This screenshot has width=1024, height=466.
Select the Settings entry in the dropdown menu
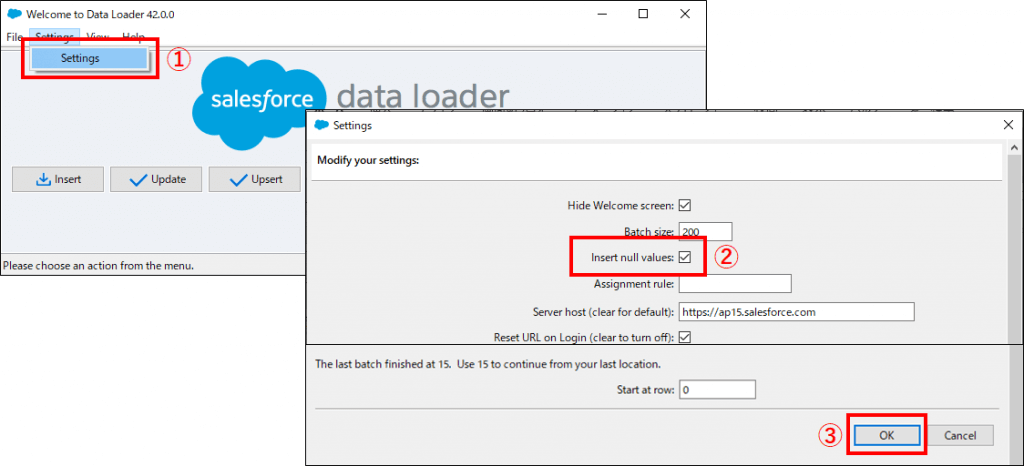click(89, 58)
